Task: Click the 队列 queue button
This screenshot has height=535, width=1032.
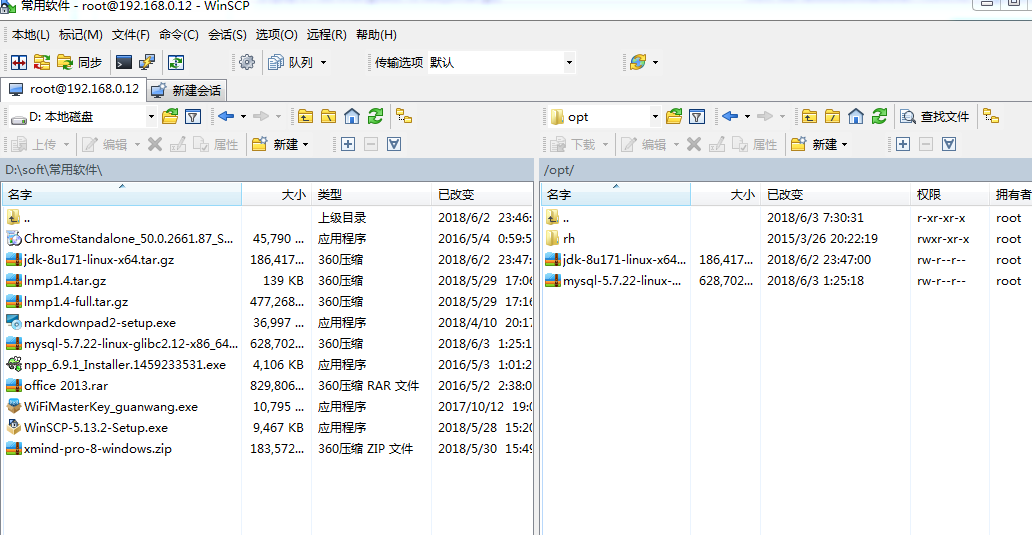Action: (290, 63)
